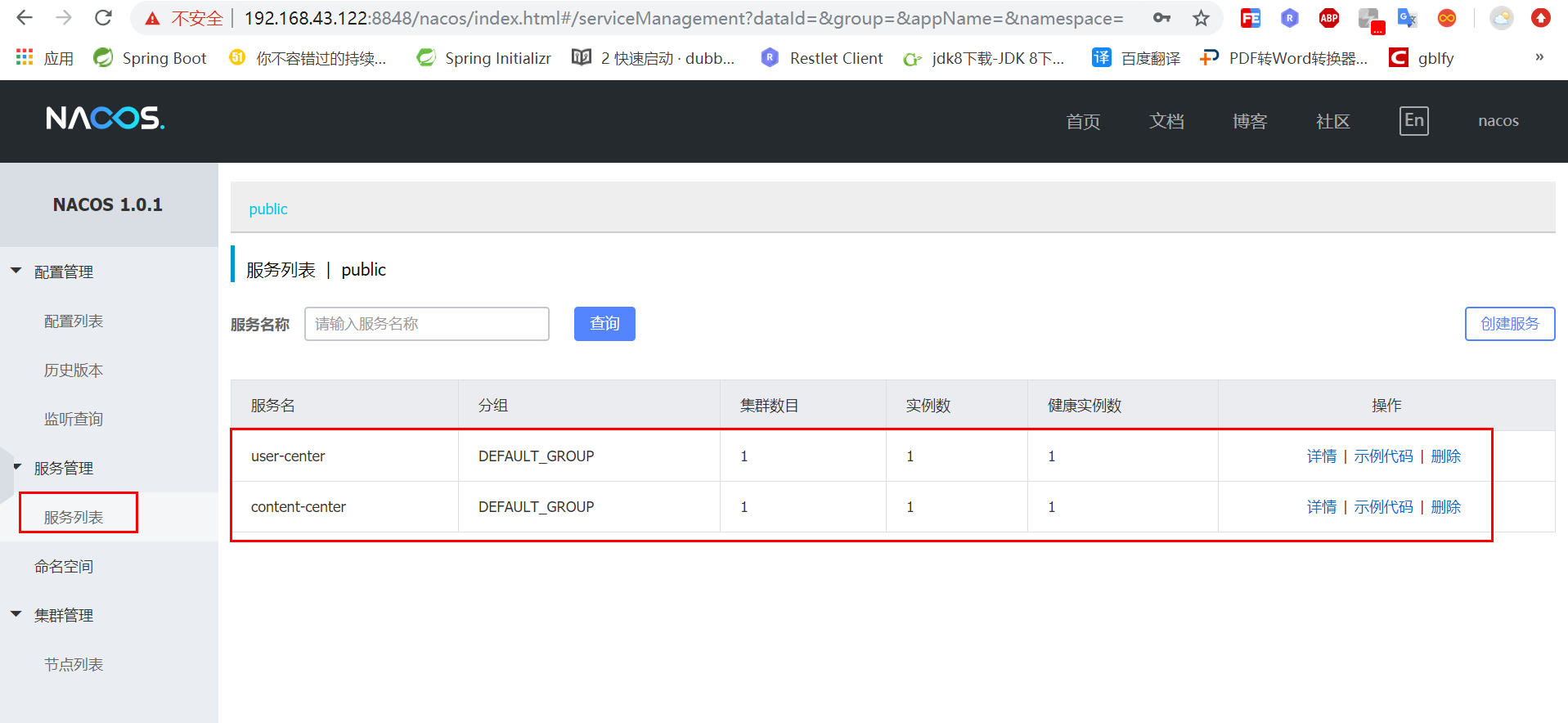
Task: Open the saved password key icon
Action: pyautogui.click(x=1161, y=17)
